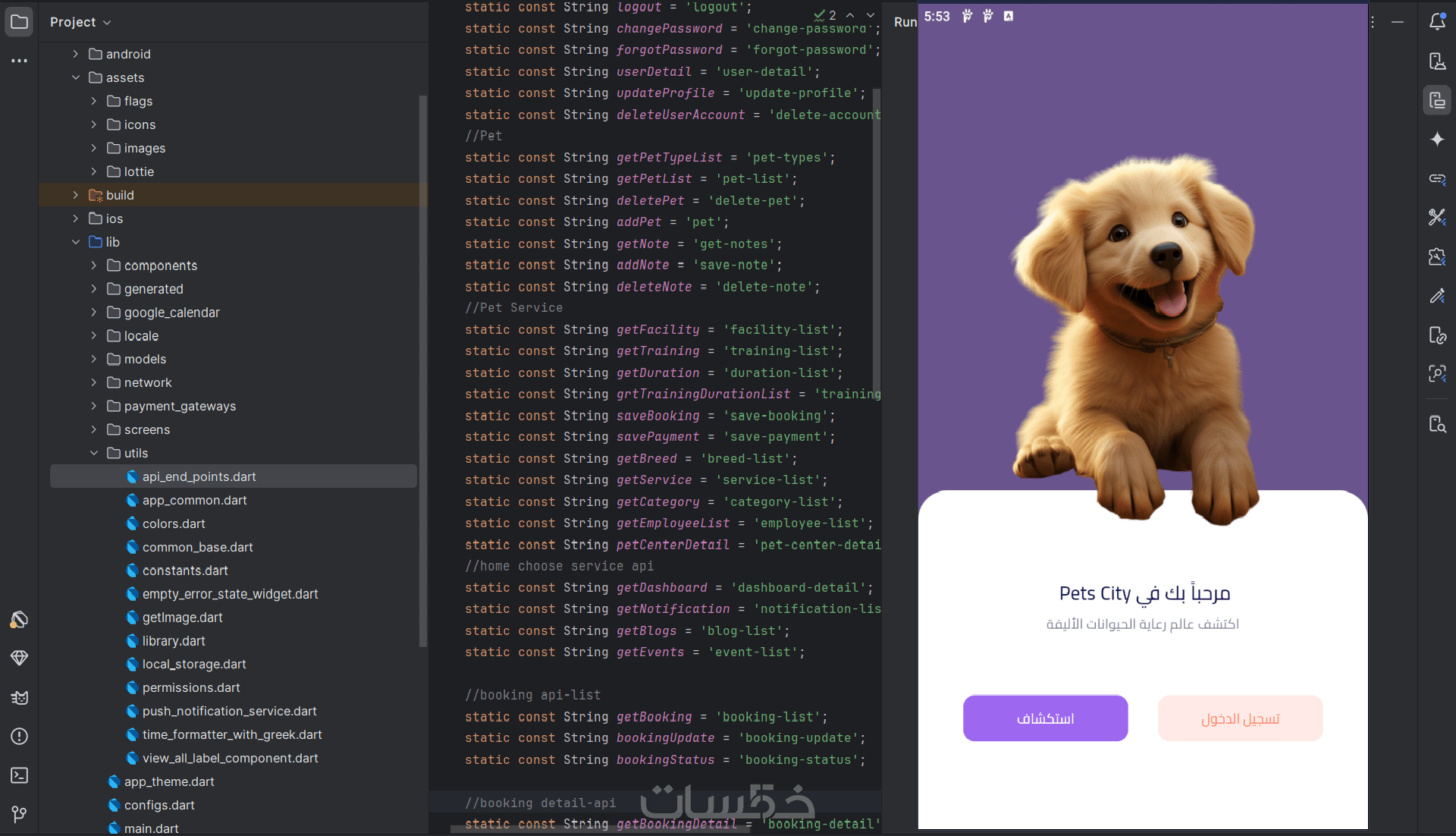Open the Notifications bell panel
Image resolution: width=1456 pixels, height=836 pixels.
1436,21
